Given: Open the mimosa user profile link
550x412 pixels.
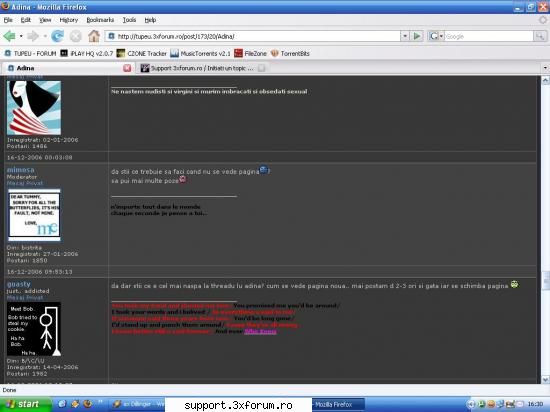Looking at the screenshot, I should [20, 170].
